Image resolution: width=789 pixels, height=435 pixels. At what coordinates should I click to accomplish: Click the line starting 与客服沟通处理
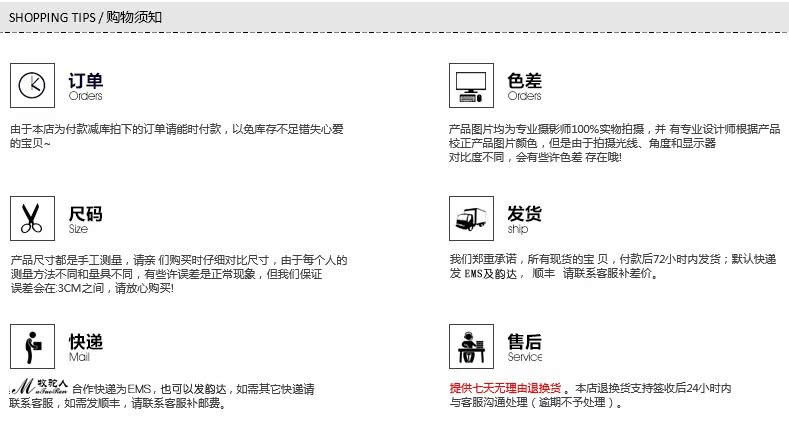click(537, 402)
